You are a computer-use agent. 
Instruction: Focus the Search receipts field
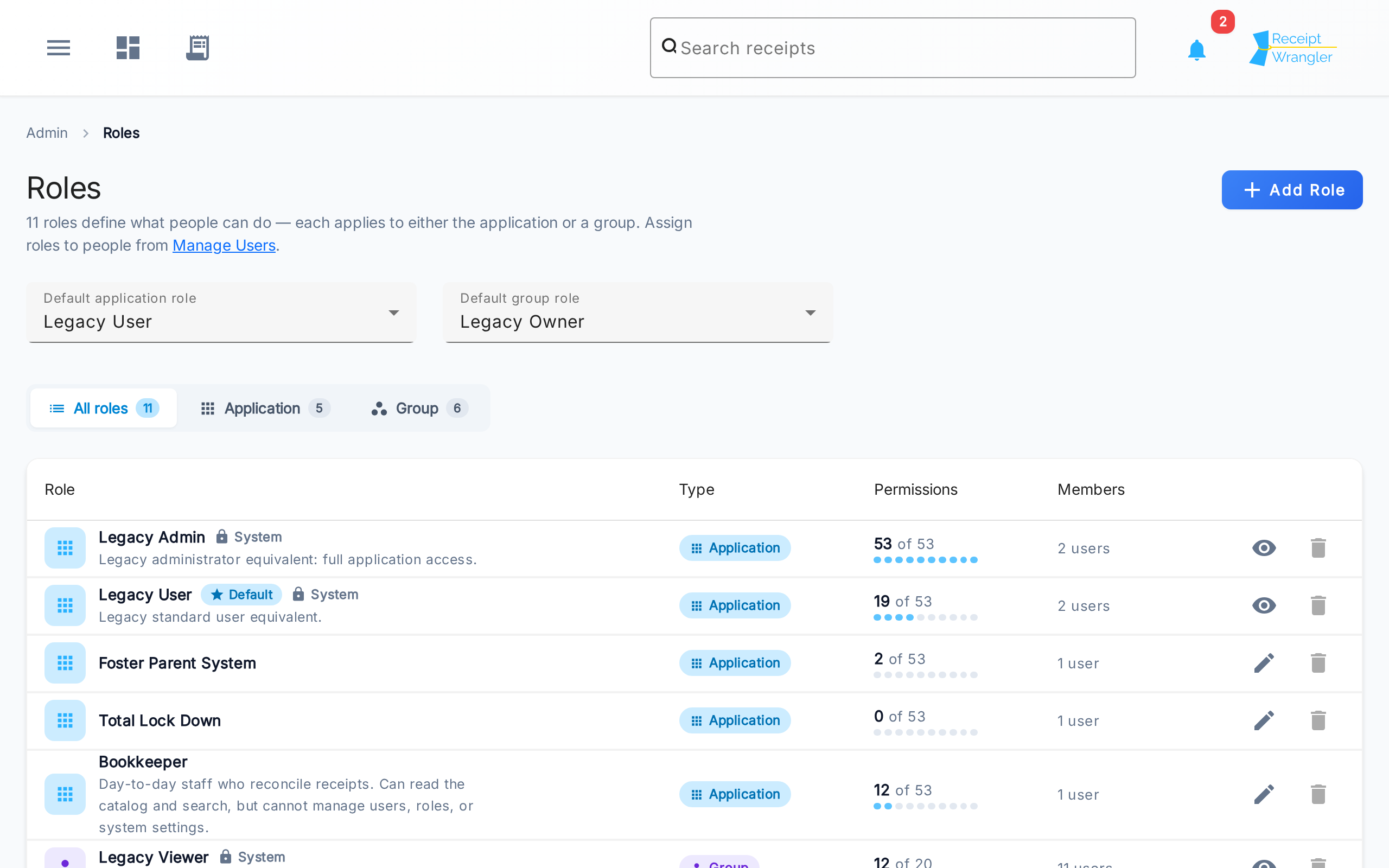[x=893, y=48]
